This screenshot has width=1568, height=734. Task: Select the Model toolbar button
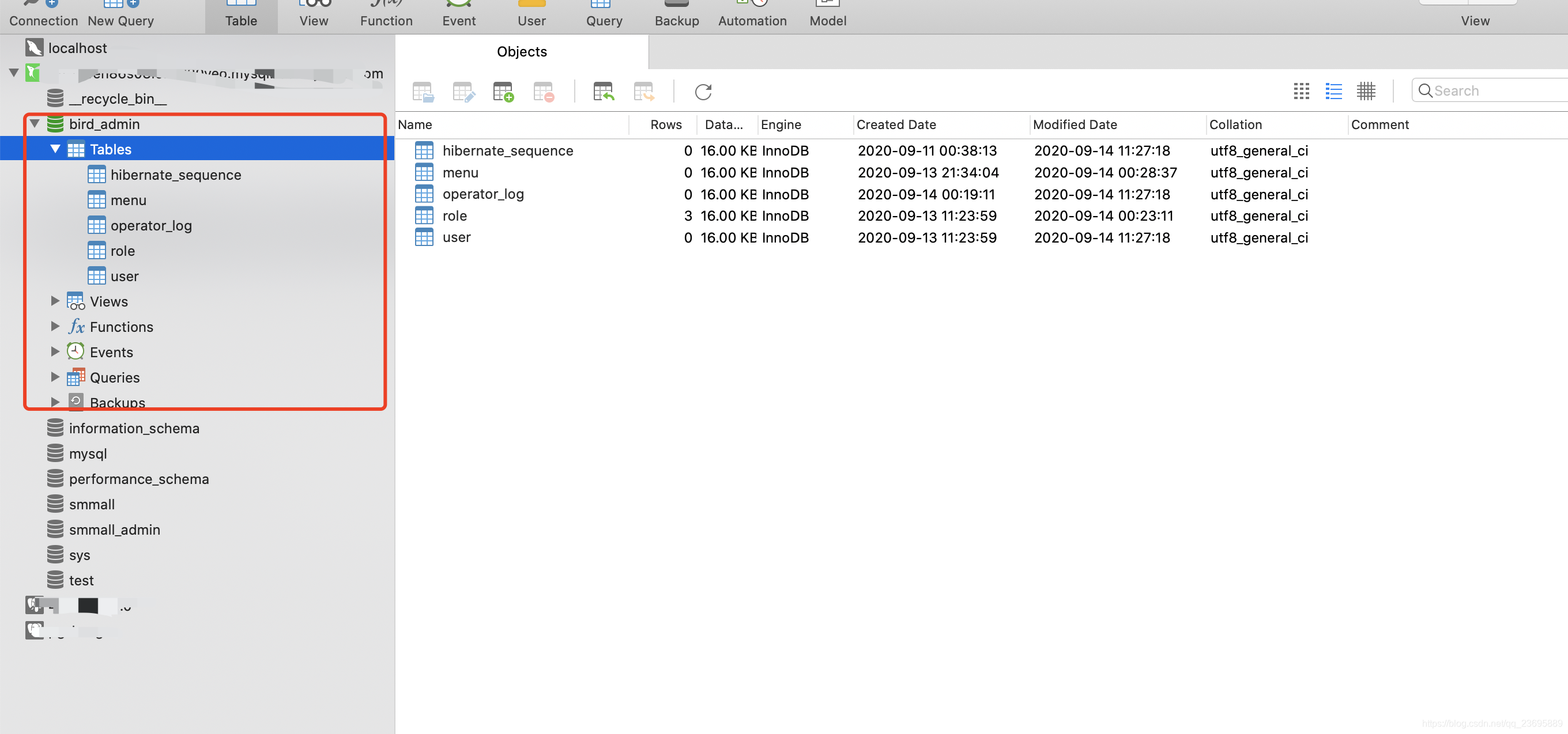point(828,14)
